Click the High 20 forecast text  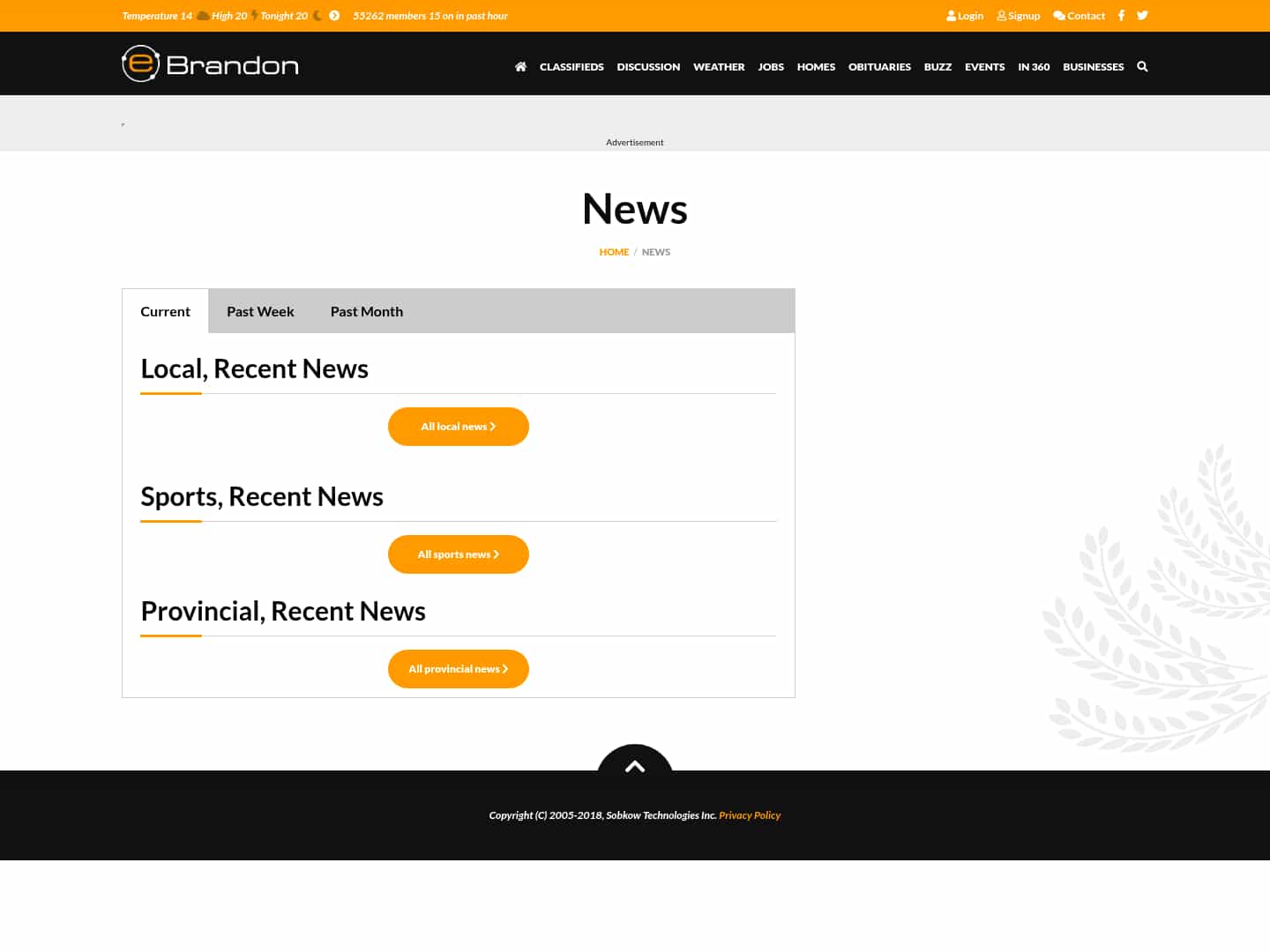[x=229, y=16]
